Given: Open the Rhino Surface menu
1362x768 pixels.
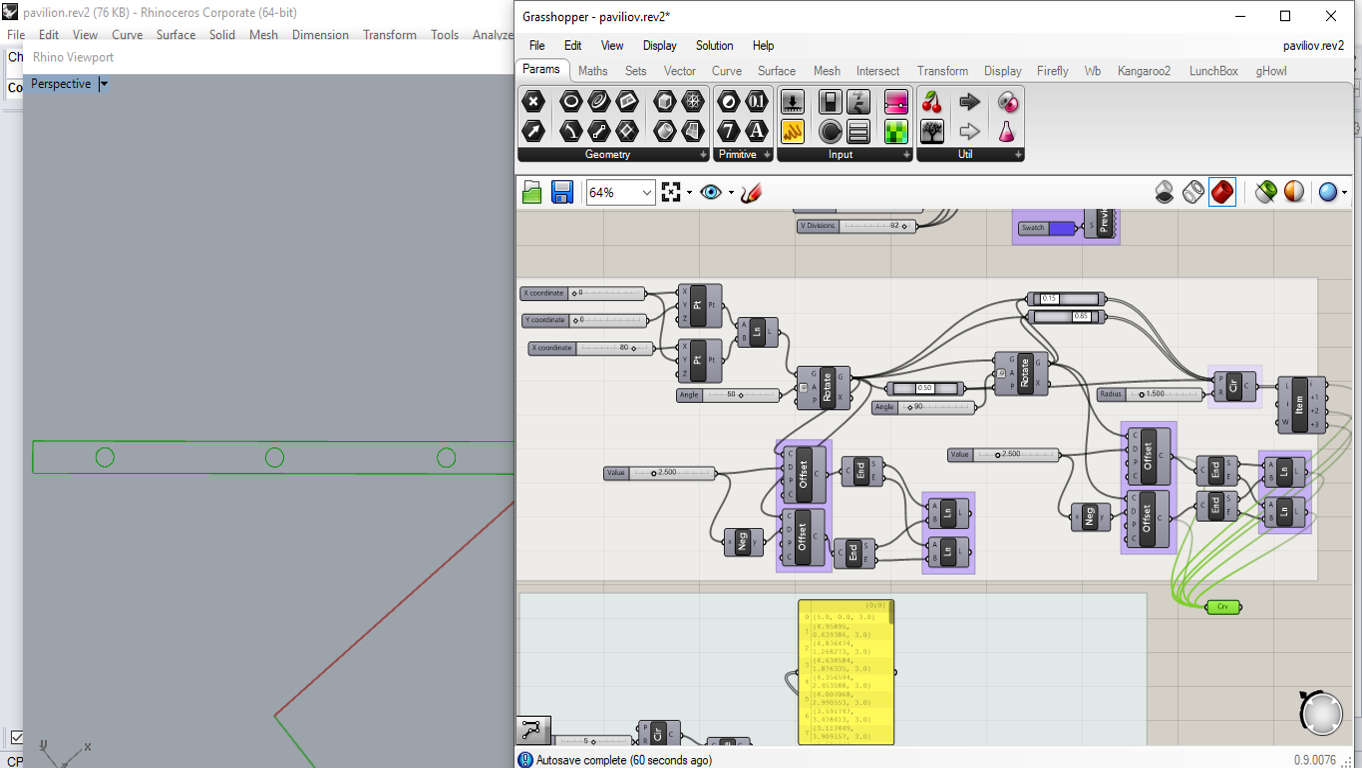Looking at the screenshot, I should pyautogui.click(x=176, y=35).
